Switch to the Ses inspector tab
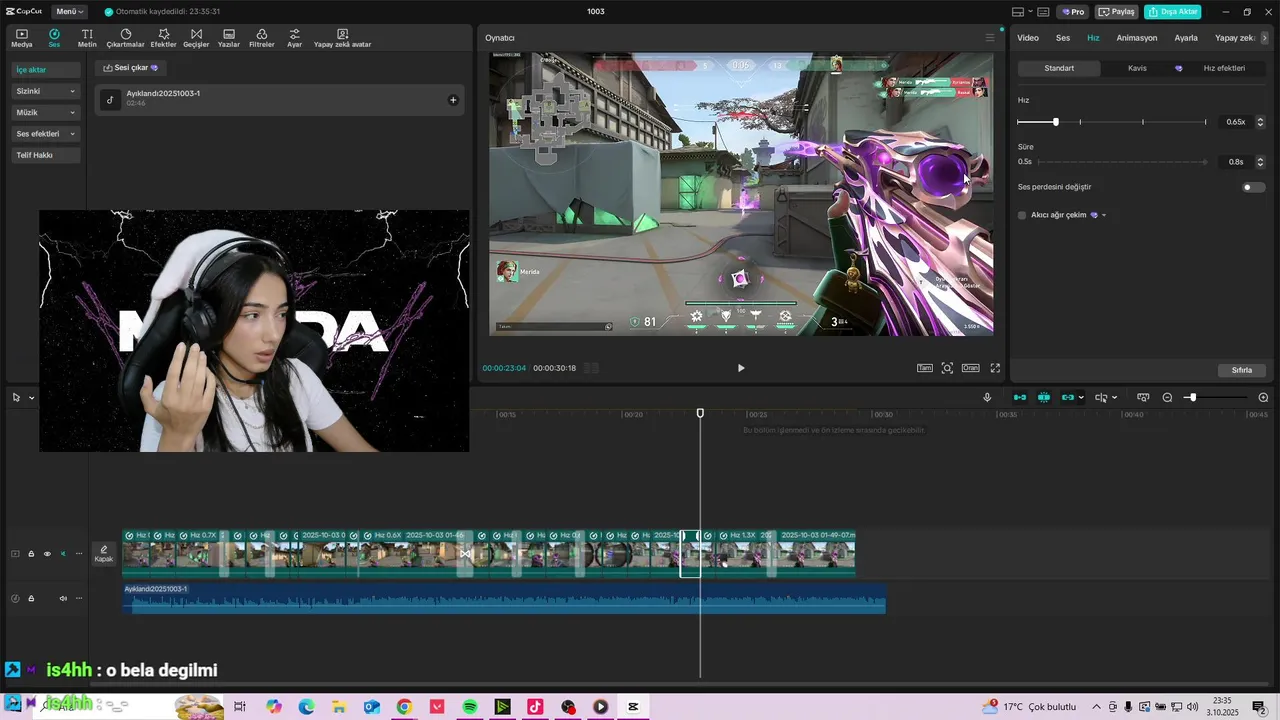The image size is (1280, 720). click(1063, 38)
